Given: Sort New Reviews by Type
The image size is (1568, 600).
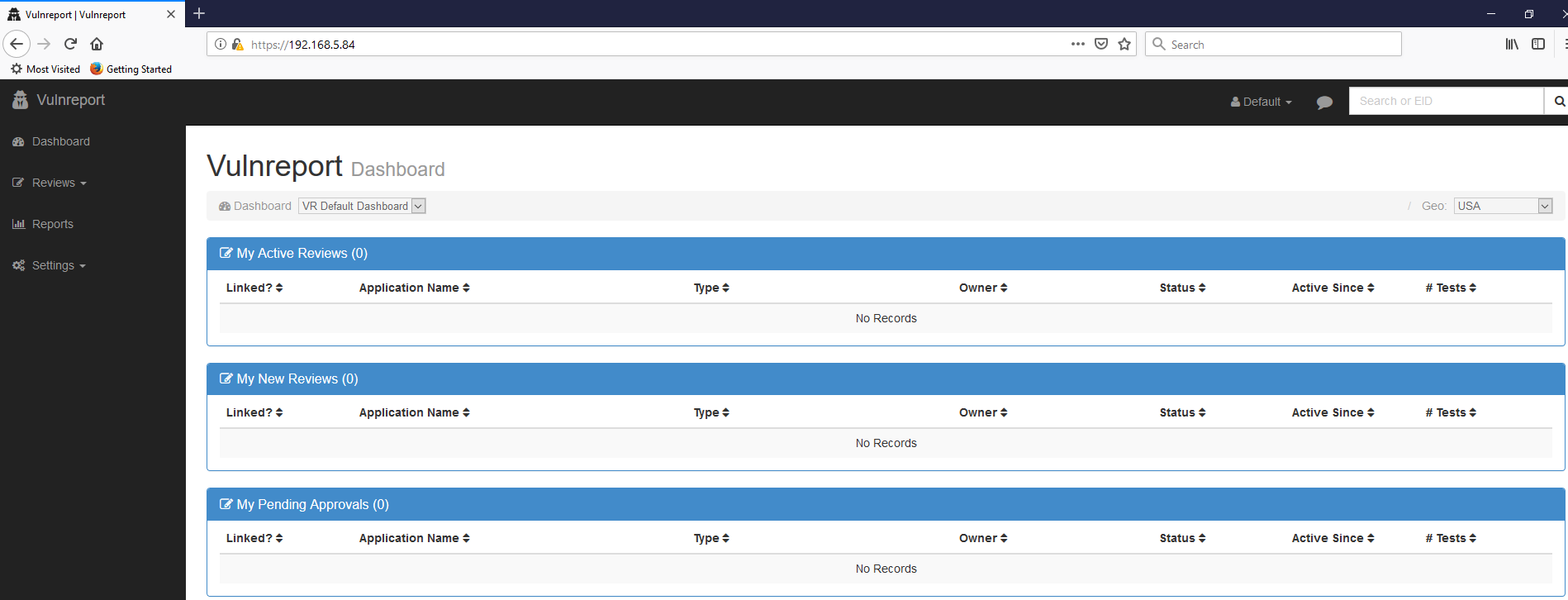Looking at the screenshot, I should [711, 412].
